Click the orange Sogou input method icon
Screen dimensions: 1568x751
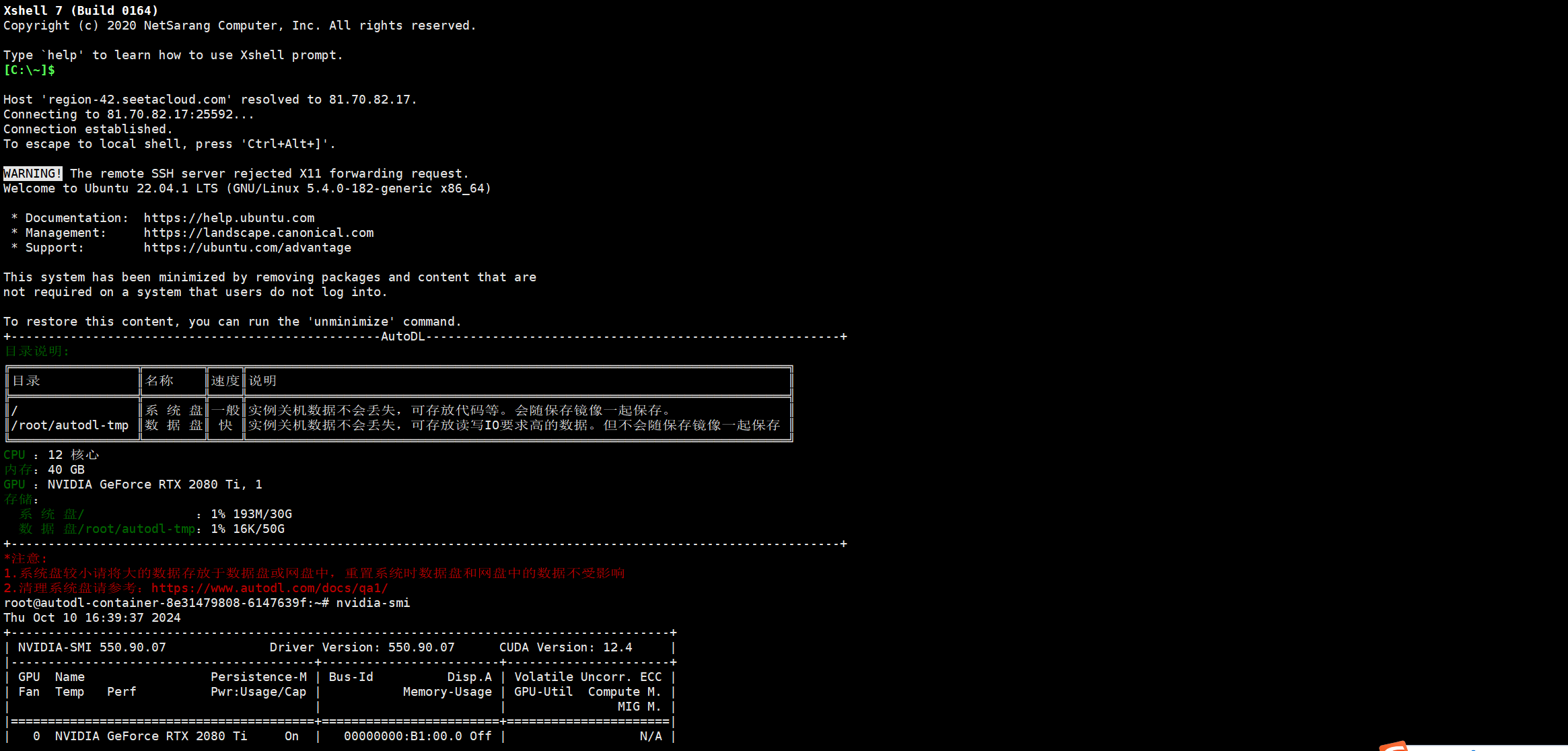[x=1394, y=746]
